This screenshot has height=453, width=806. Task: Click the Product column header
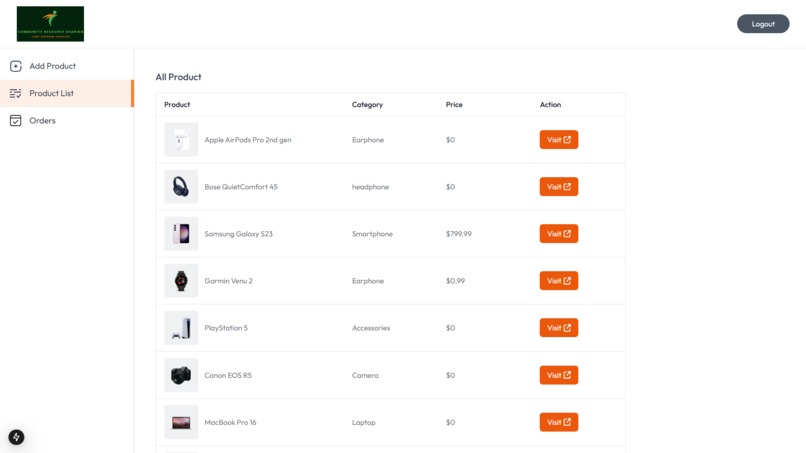coord(177,104)
